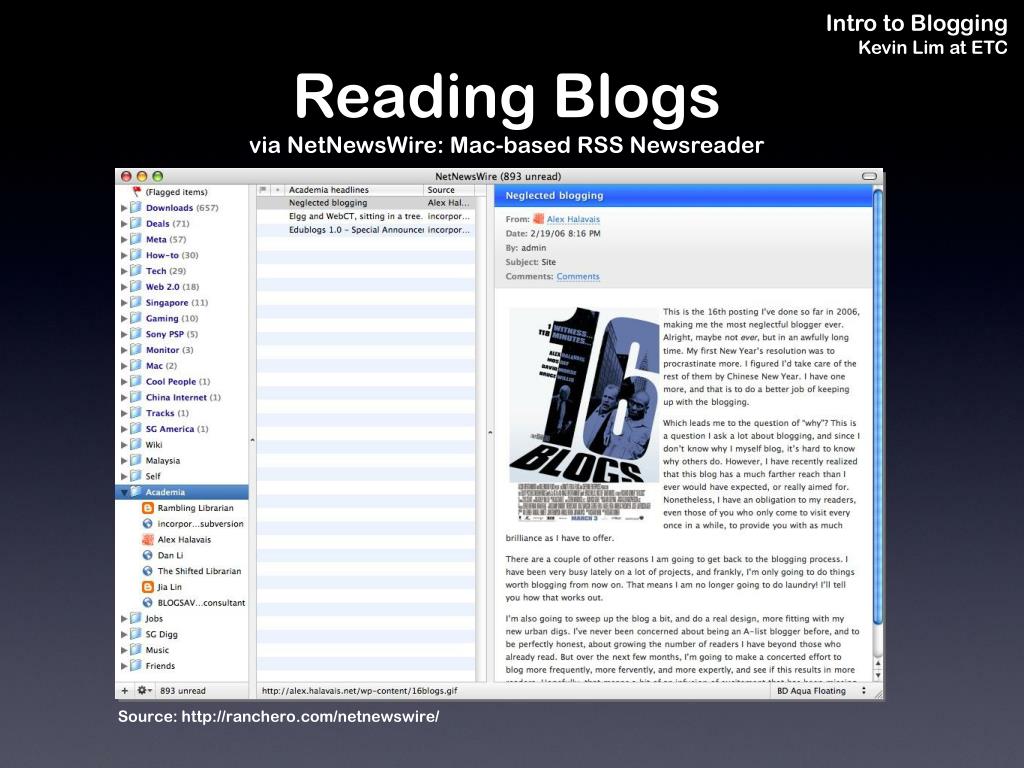Click the favicon next to From Alex Halavais
This screenshot has height=768, width=1024.
tap(539, 219)
